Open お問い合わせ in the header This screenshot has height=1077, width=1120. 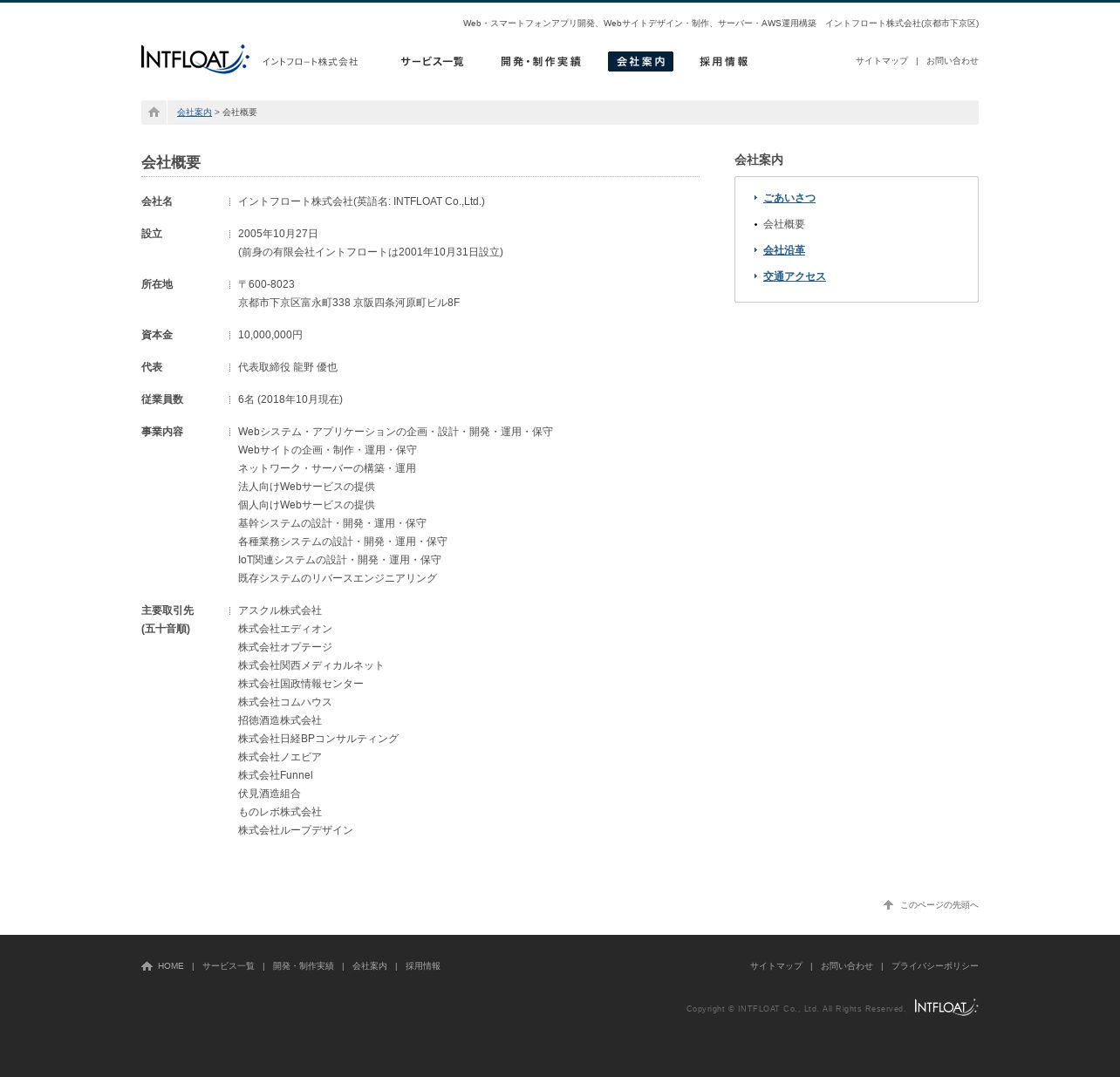pyautogui.click(x=953, y=61)
